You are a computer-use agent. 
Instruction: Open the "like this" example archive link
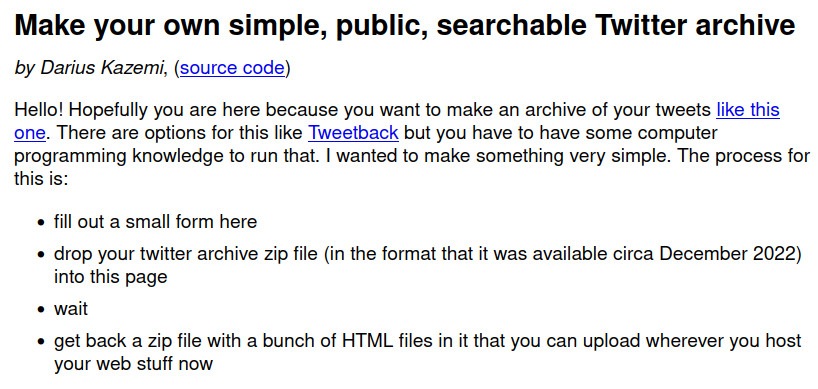[x=748, y=111]
